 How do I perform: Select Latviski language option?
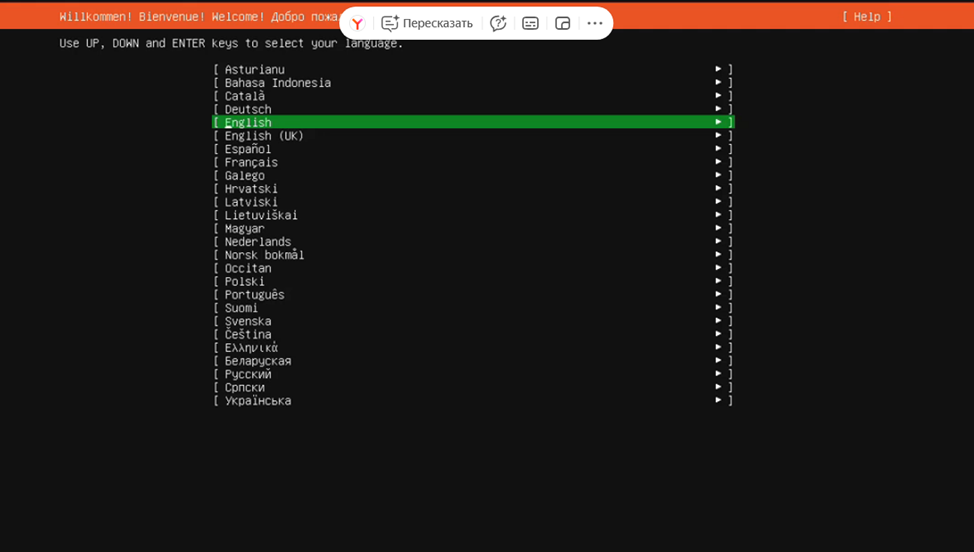pyautogui.click(x=473, y=202)
